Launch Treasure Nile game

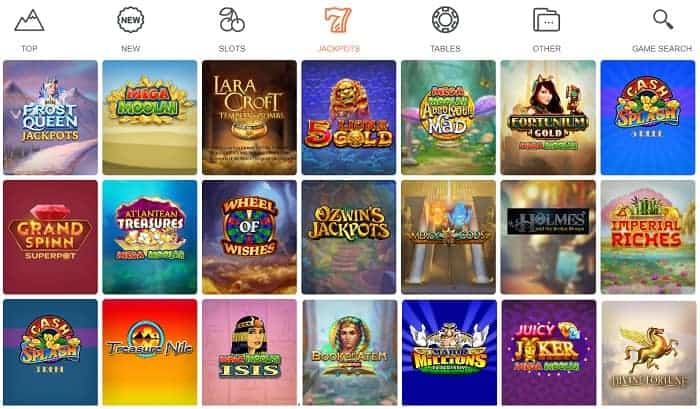point(150,352)
